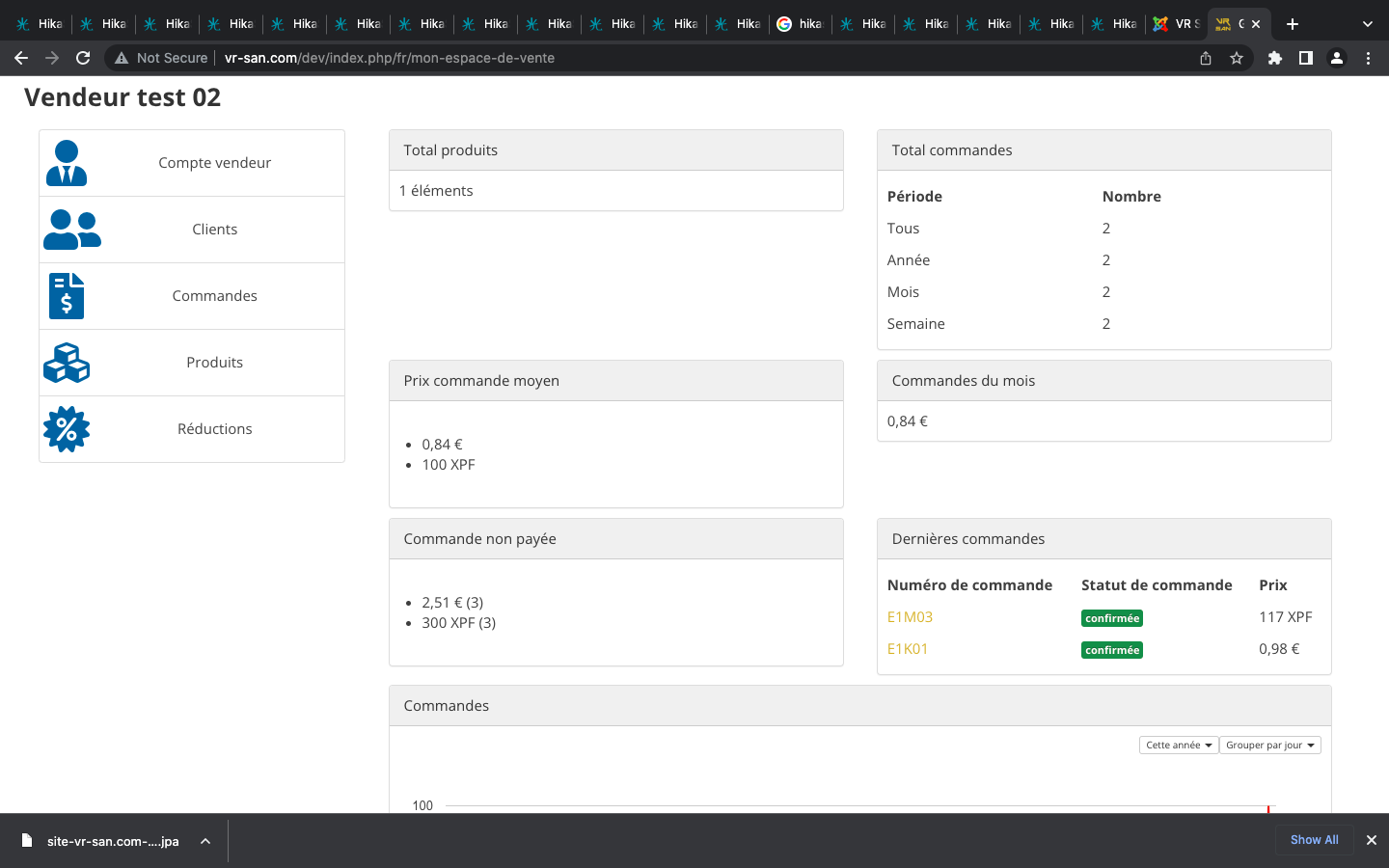1389x868 pixels.
Task: Open the Grouper par jour dropdown
Action: 1269,746
